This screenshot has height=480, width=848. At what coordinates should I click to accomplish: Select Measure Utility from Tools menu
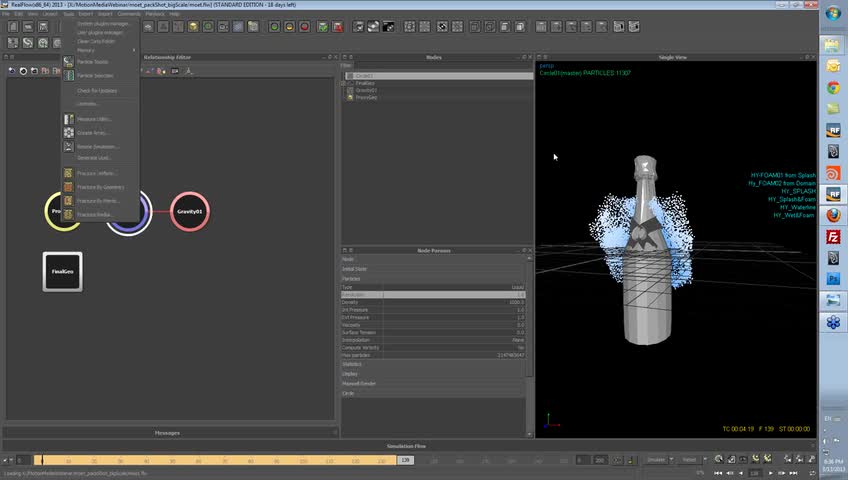coord(95,119)
